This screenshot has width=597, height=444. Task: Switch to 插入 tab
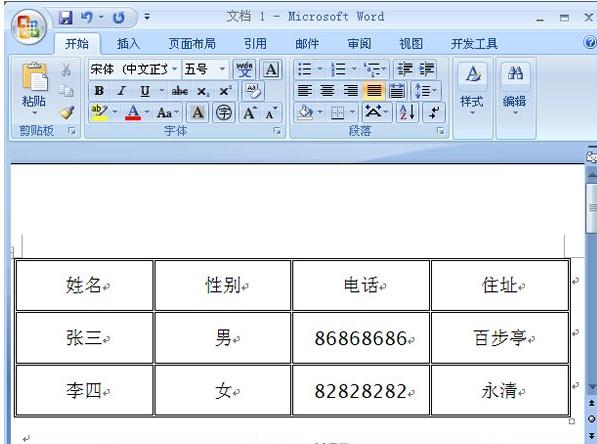tap(128, 44)
